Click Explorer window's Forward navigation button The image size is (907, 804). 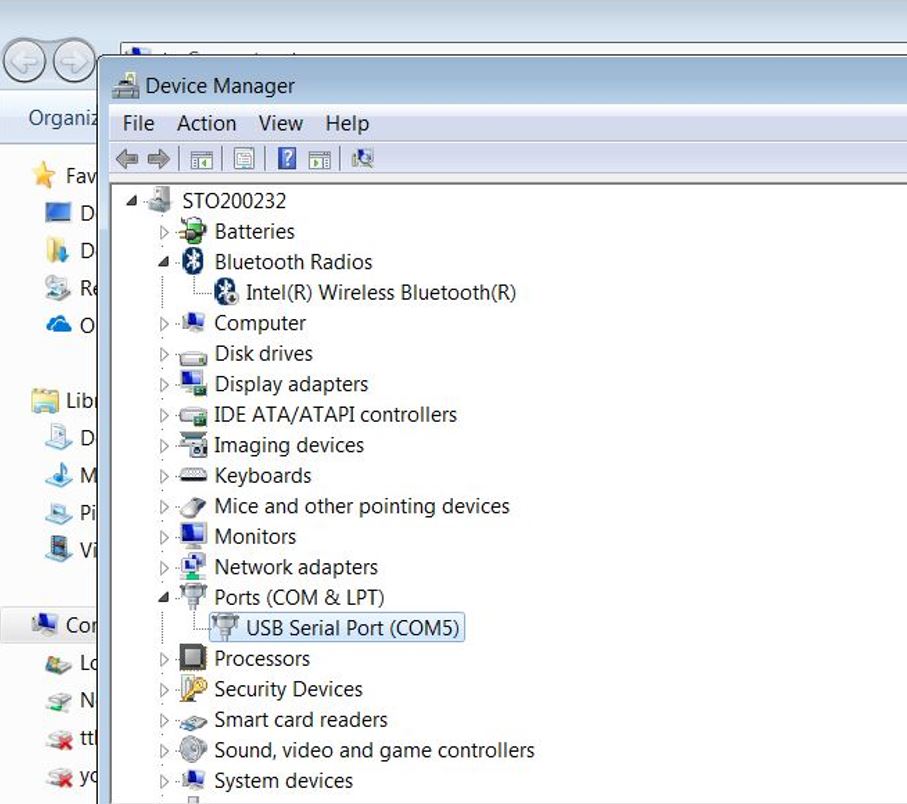(73, 61)
